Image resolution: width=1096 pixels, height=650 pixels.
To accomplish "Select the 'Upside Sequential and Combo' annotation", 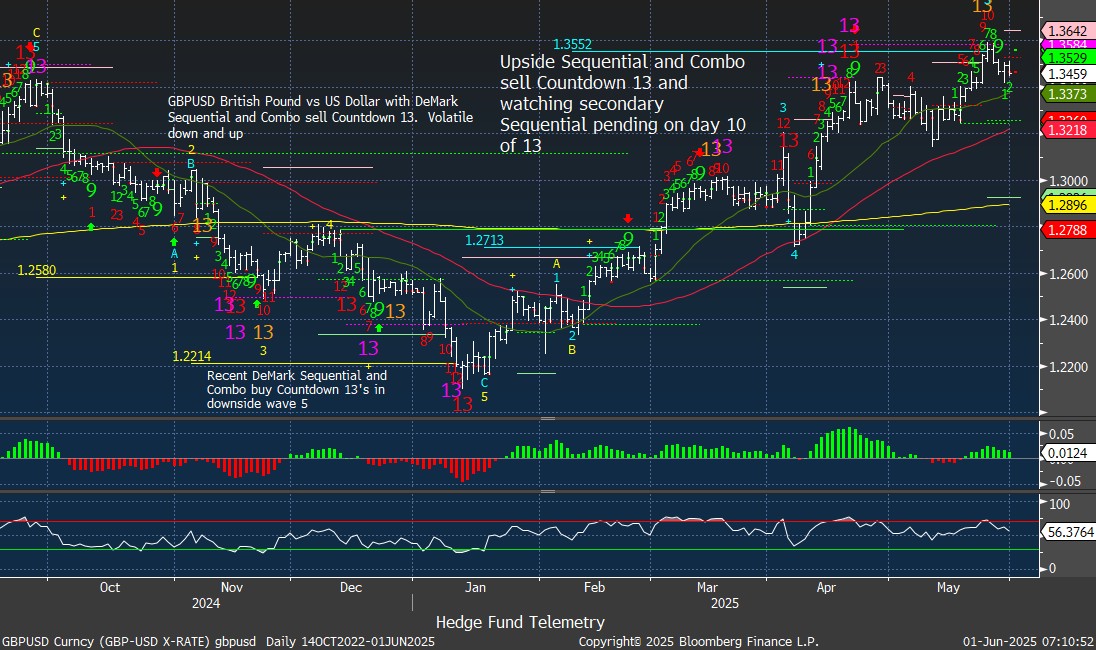I will pyautogui.click(x=623, y=103).
